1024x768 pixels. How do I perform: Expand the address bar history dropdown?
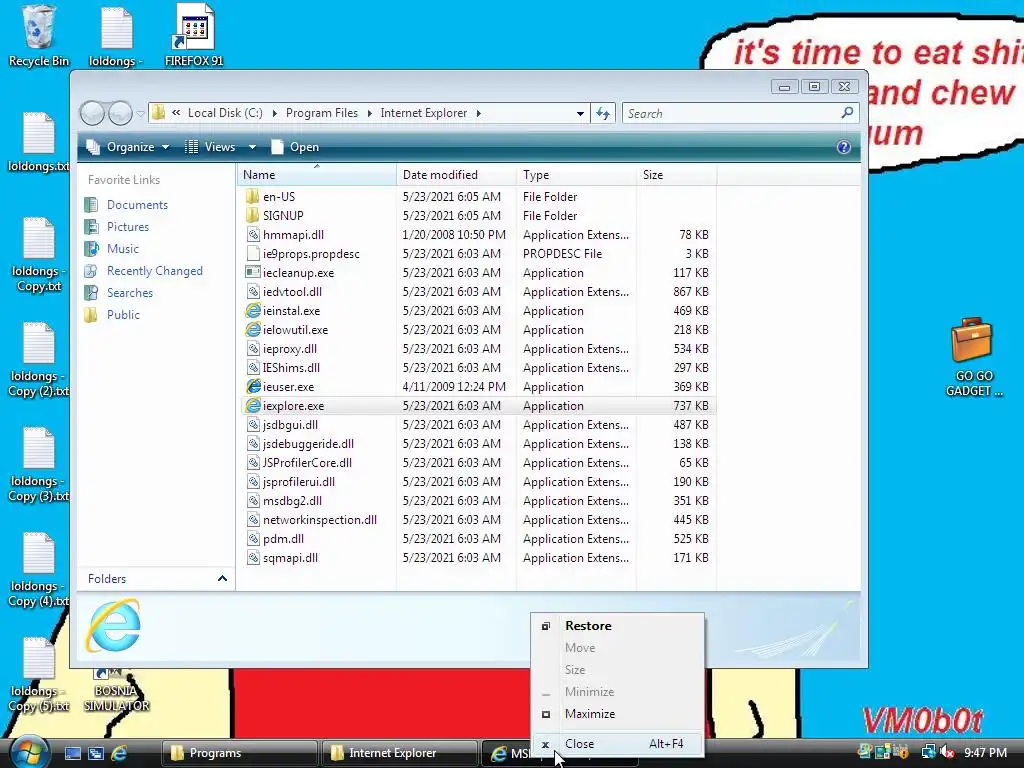(x=580, y=114)
